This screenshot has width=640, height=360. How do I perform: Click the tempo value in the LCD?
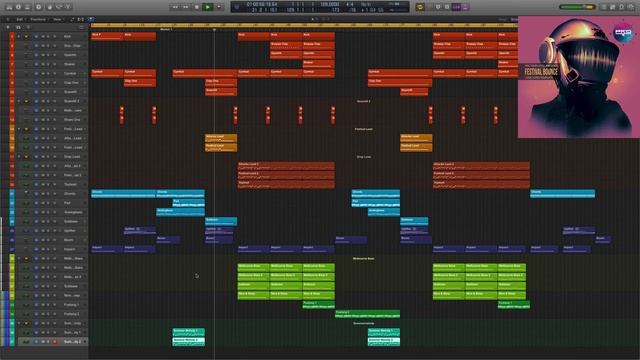(329, 4)
